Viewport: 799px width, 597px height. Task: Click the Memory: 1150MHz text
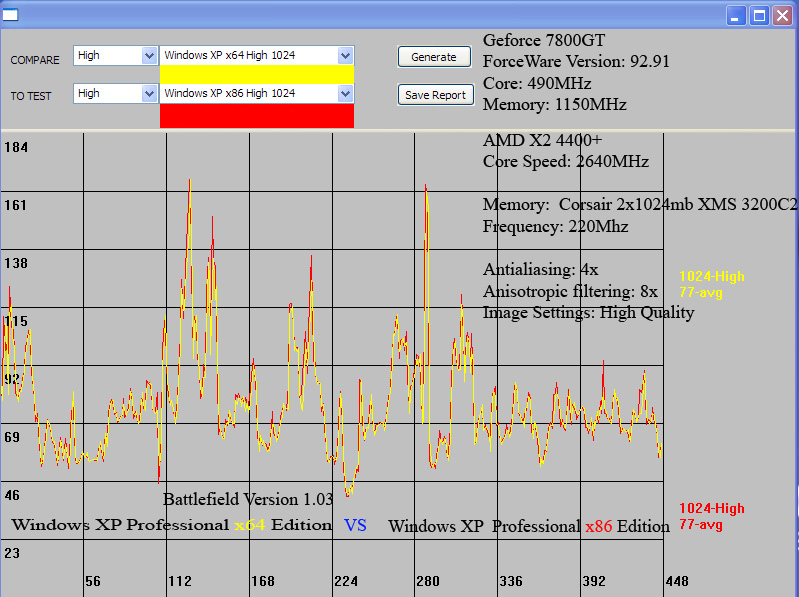pos(554,104)
